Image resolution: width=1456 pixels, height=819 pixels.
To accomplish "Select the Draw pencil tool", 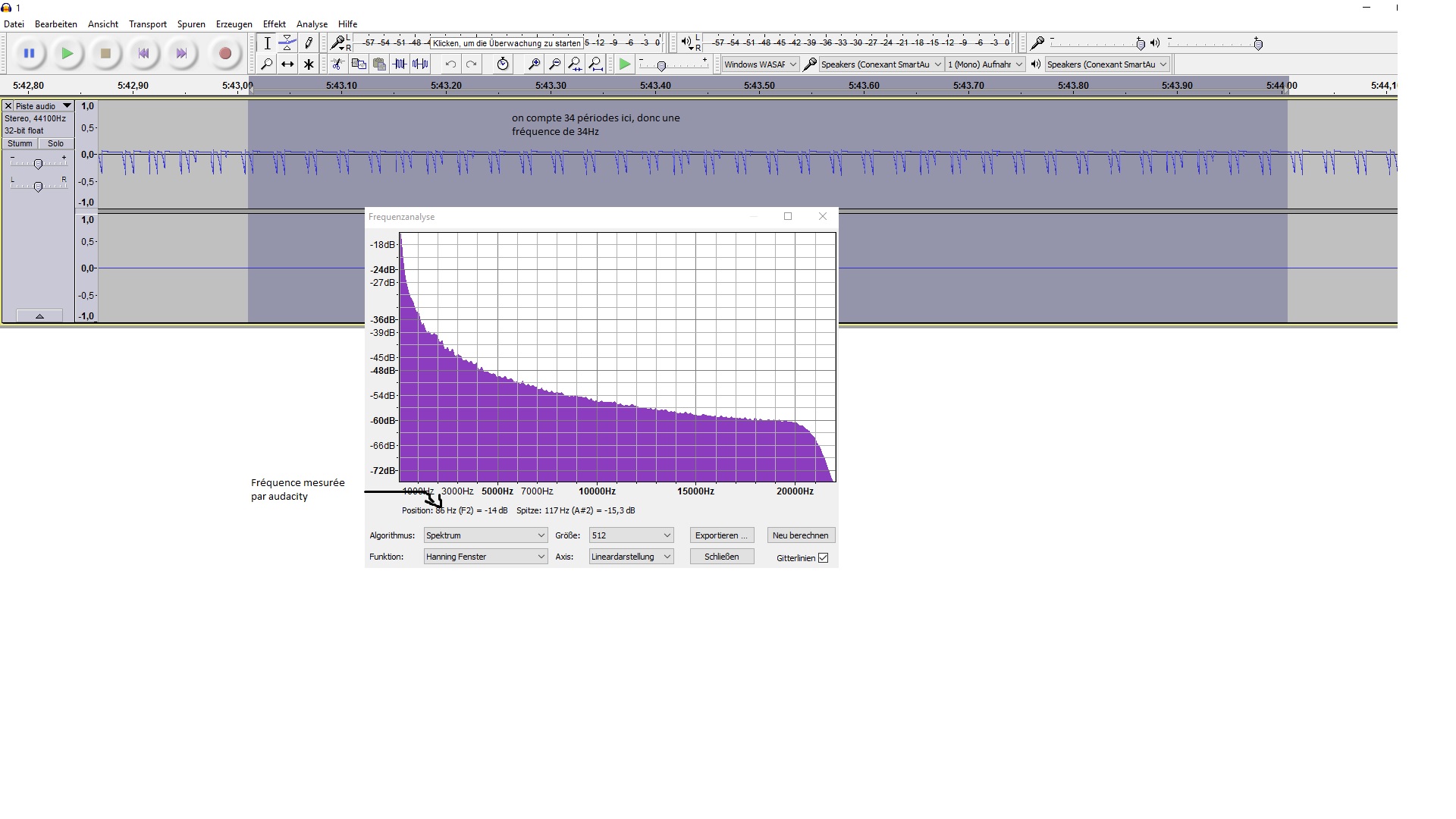I will tap(308, 43).
